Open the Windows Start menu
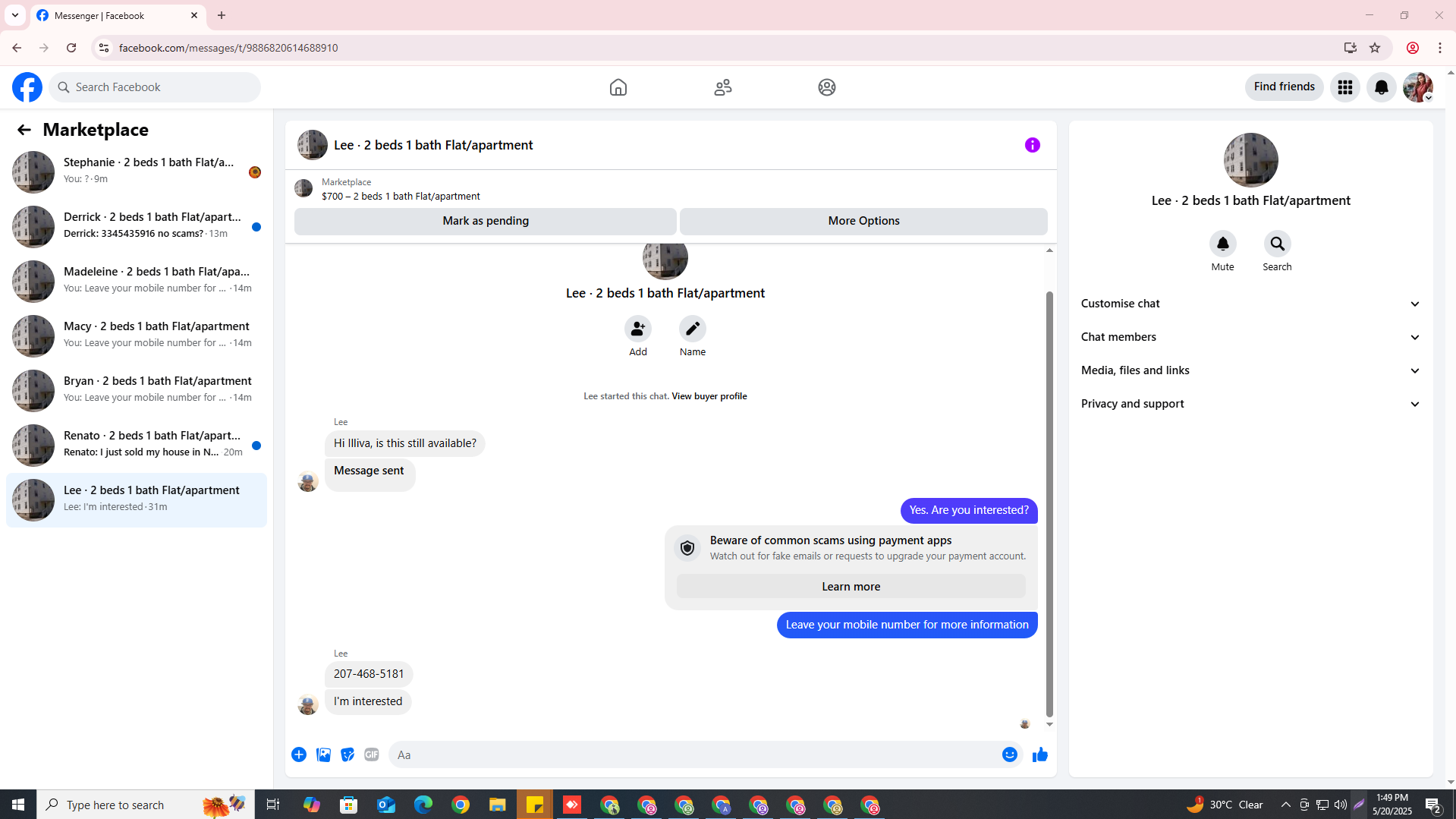 click(x=18, y=805)
